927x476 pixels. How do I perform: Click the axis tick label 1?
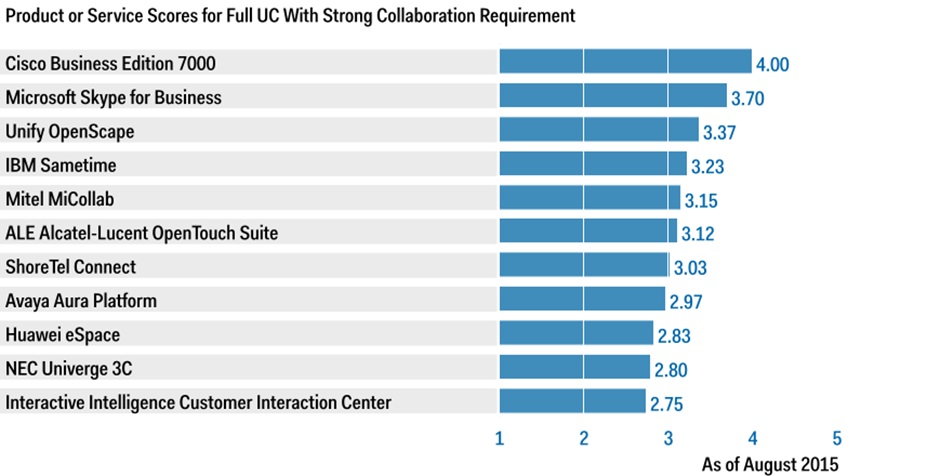(499, 437)
